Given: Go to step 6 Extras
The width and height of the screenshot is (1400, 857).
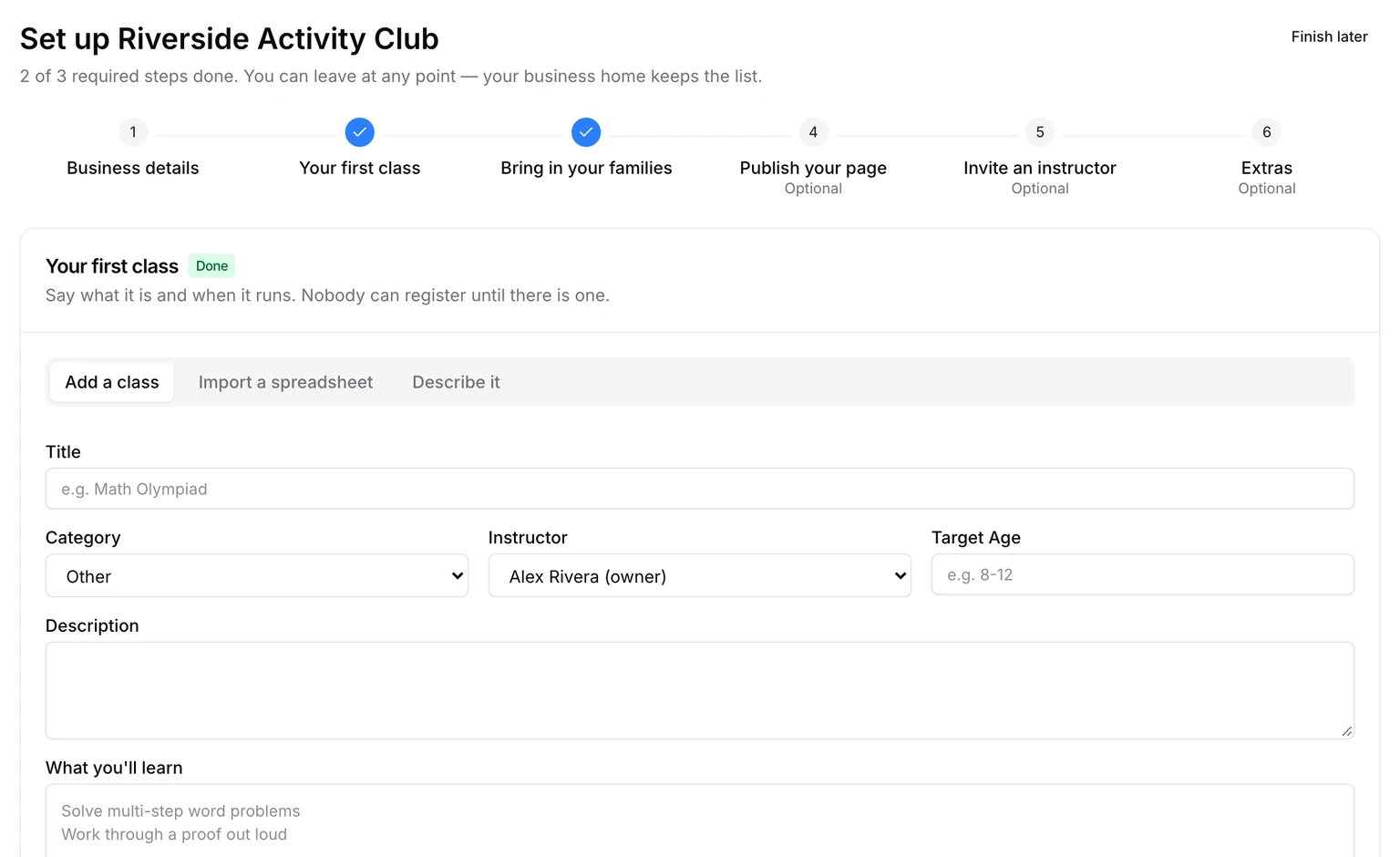Looking at the screenshot, I should point(1267,132).
